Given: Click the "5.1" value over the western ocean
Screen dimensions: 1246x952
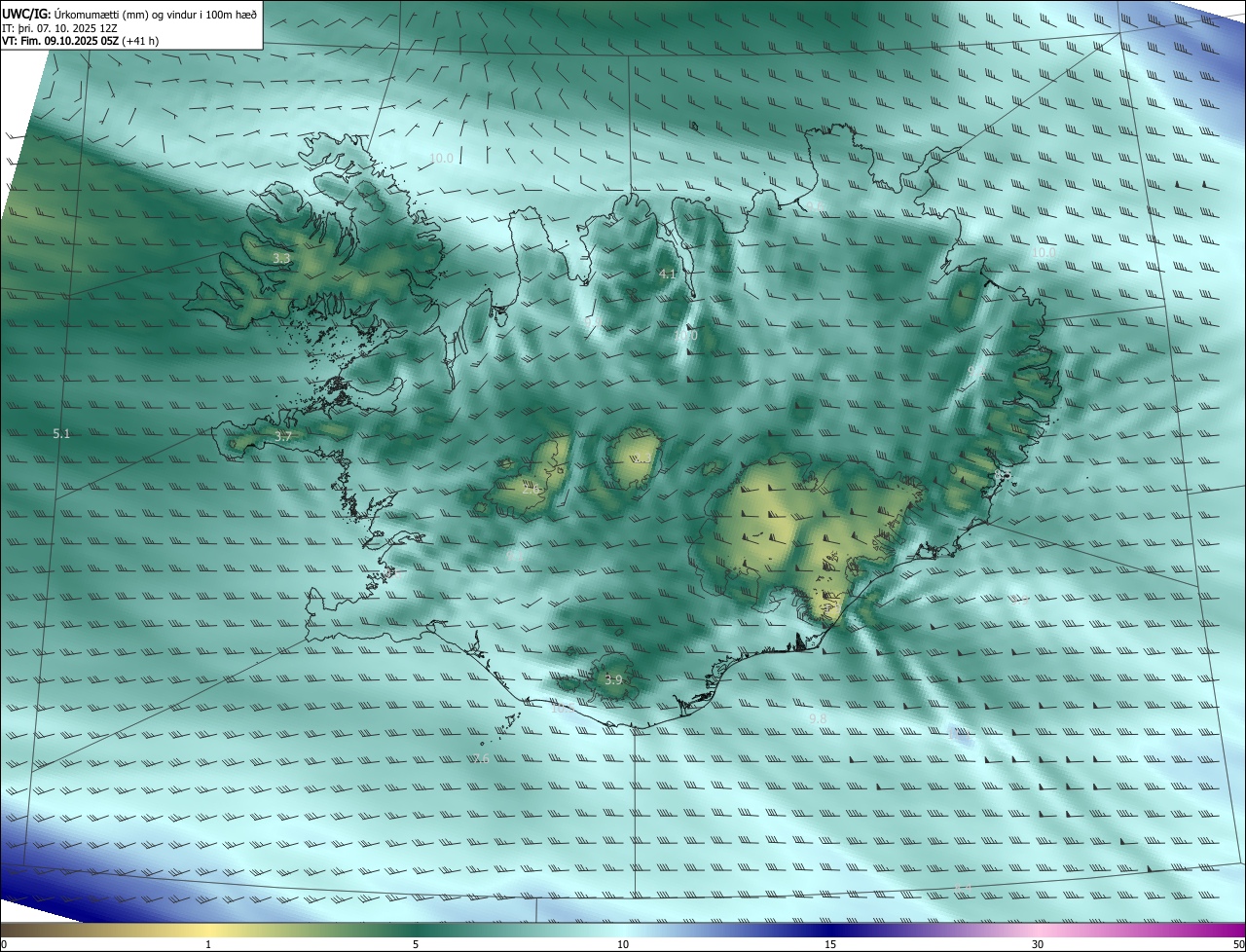Looking at the screenshot, I should [x=61, y=434].
